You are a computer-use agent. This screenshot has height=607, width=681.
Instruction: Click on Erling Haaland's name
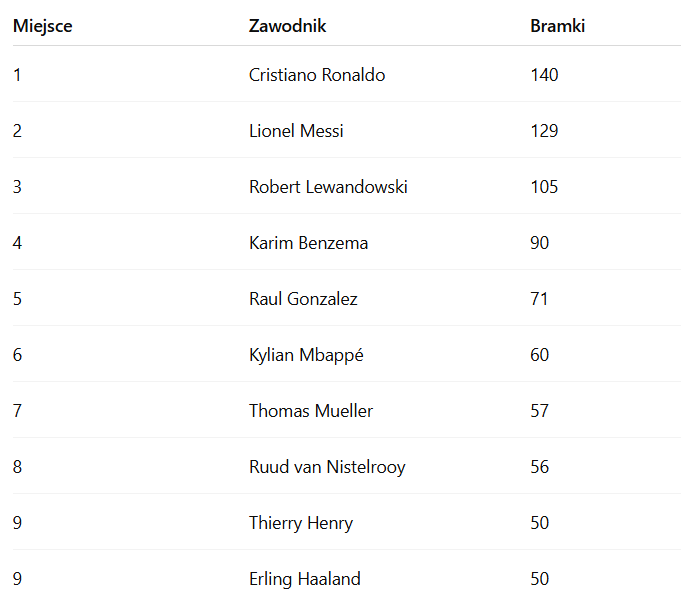pyautogui.click(x=304, y=579)
